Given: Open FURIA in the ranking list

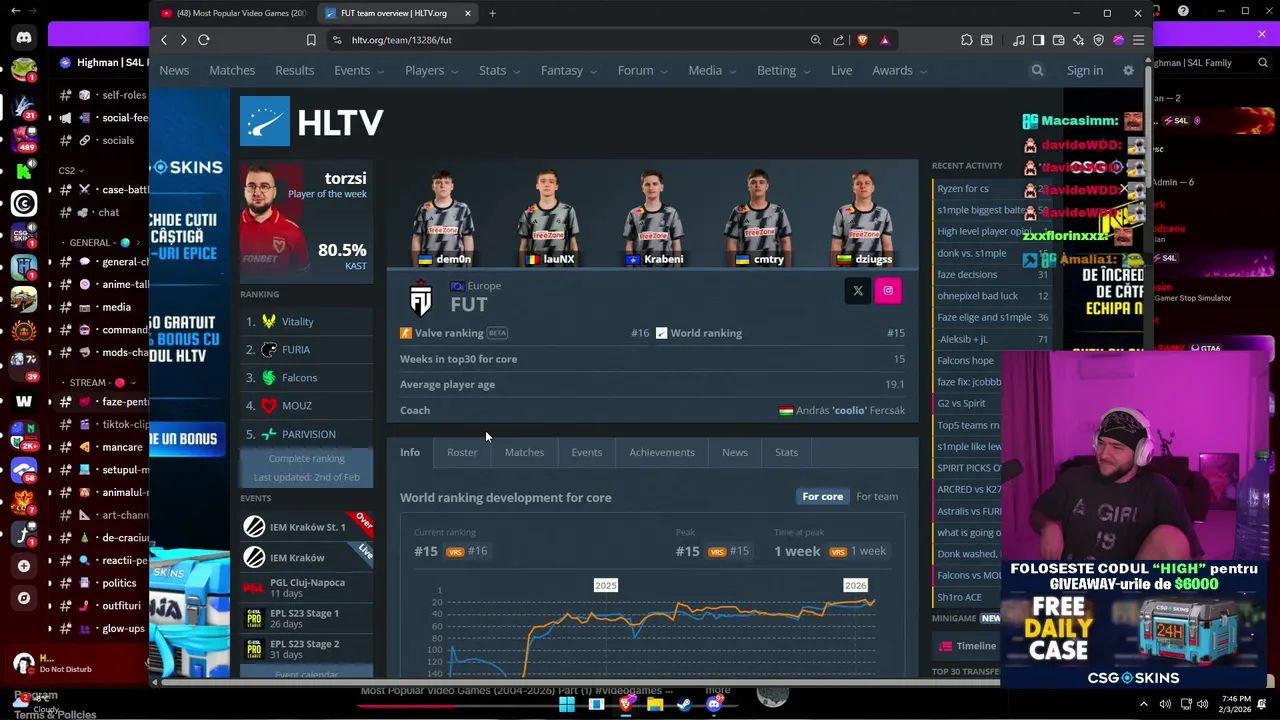Looking at the screenshot, I should [x=295, y=349].
